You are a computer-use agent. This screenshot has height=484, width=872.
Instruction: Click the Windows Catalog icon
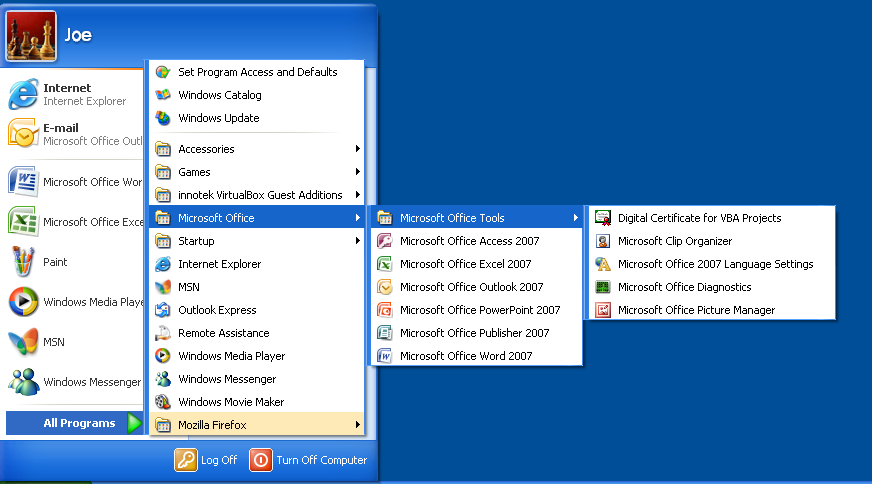[163, 95]
